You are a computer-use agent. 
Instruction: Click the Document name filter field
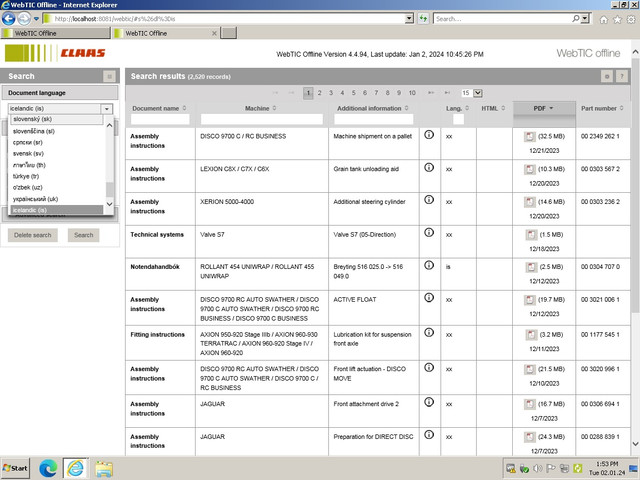click(160, 119)
